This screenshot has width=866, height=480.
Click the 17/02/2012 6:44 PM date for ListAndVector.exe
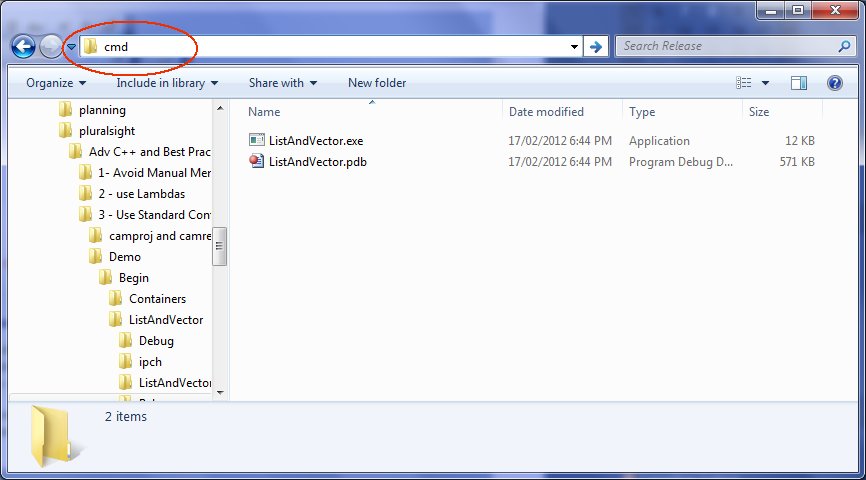point(560,141)
